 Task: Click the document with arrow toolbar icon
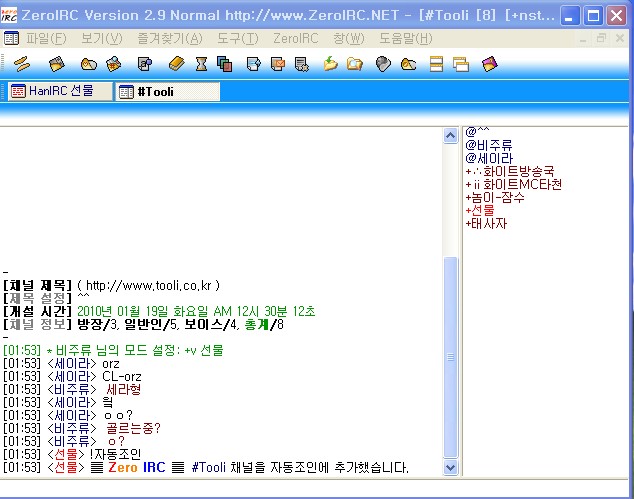pos(254,64)
